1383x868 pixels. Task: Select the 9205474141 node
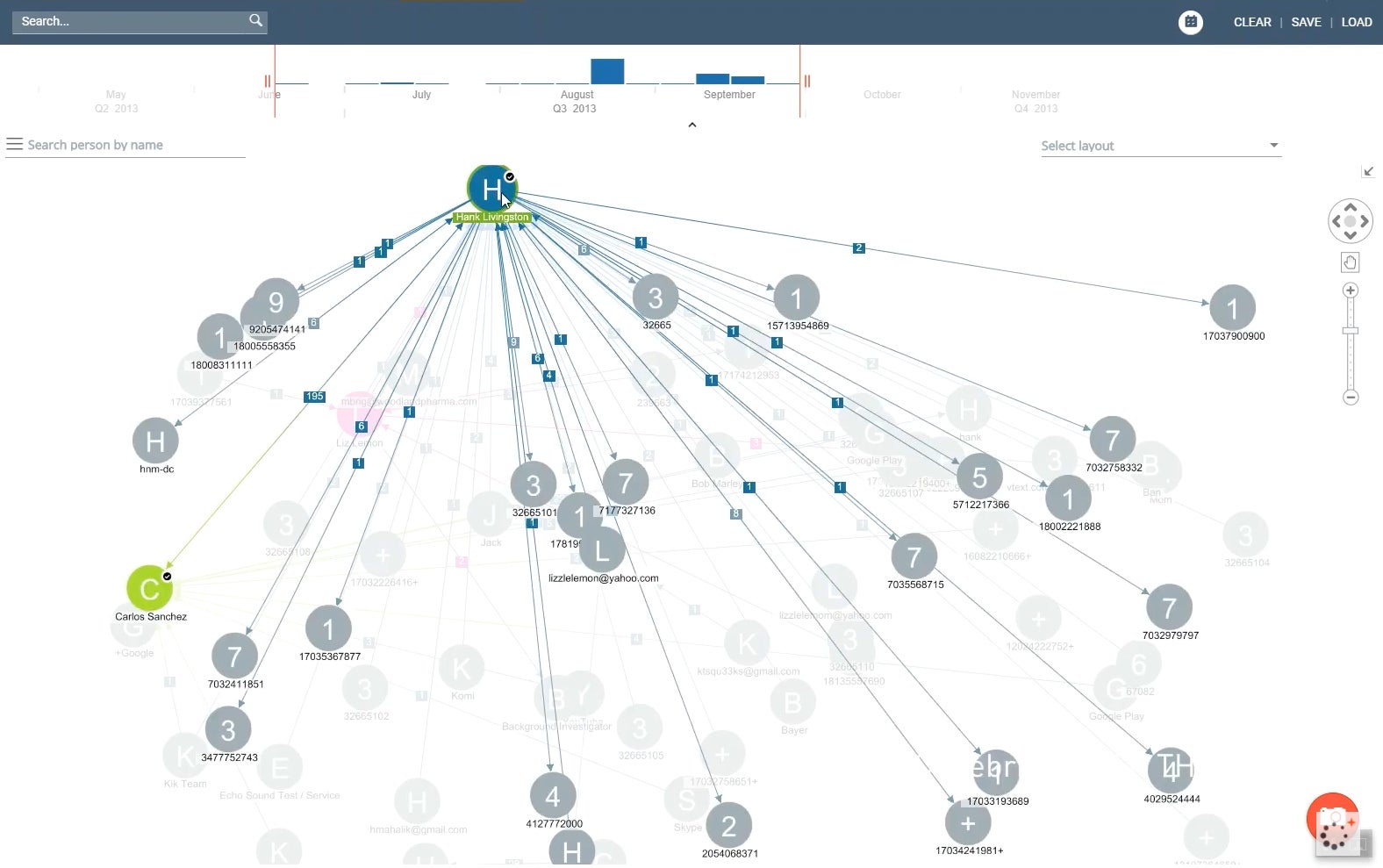[276, 302]
